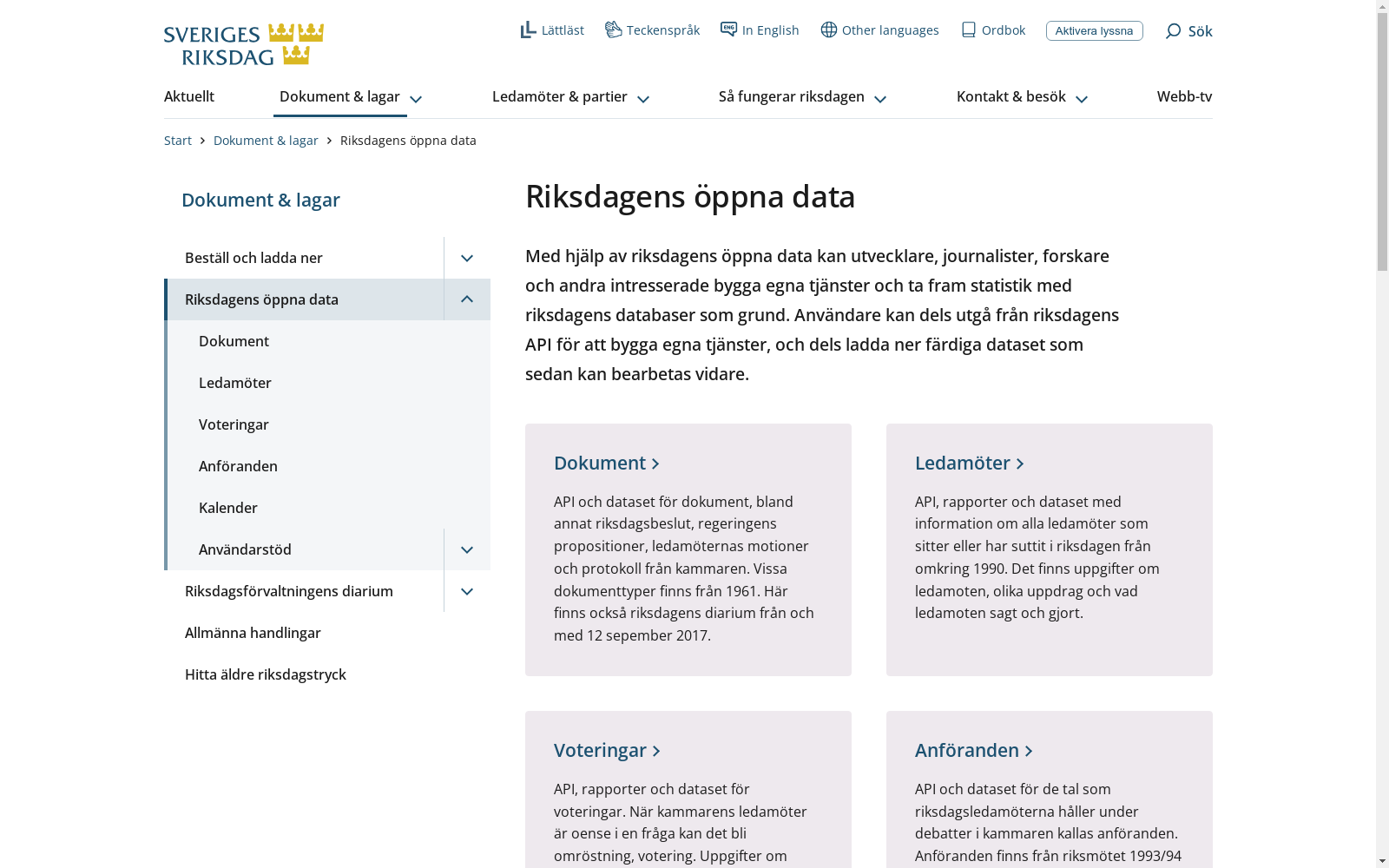Open the Voteringar card heading link

[608, 750]
